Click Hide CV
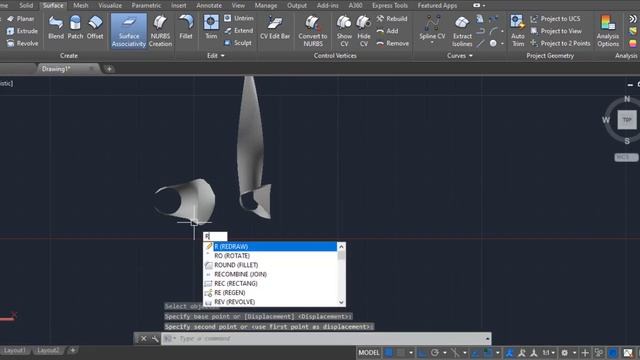Image resolution: width=640 pixels, height=360 pixels. coord(364,31)
